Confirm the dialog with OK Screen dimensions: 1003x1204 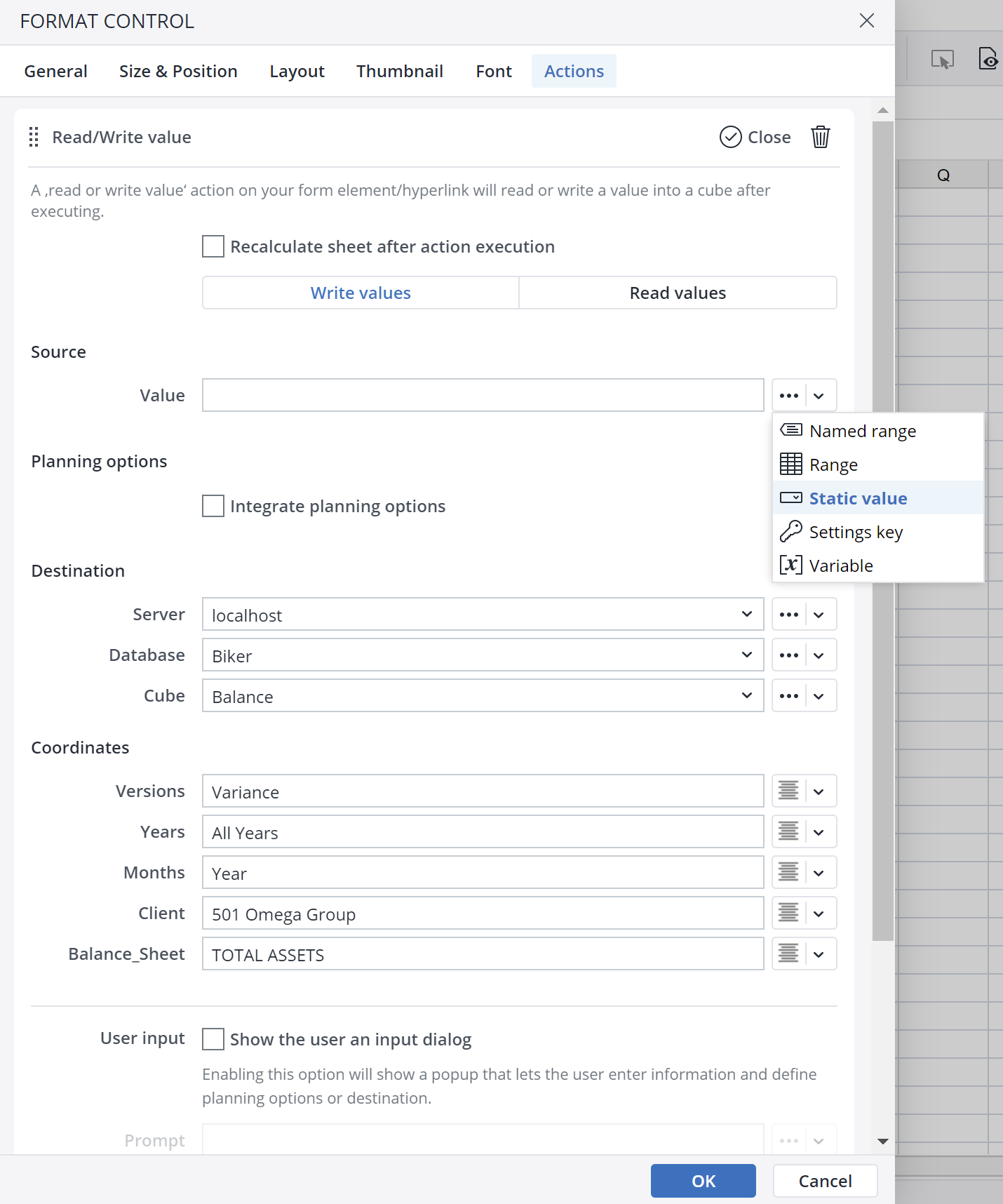coord(704,1181)
